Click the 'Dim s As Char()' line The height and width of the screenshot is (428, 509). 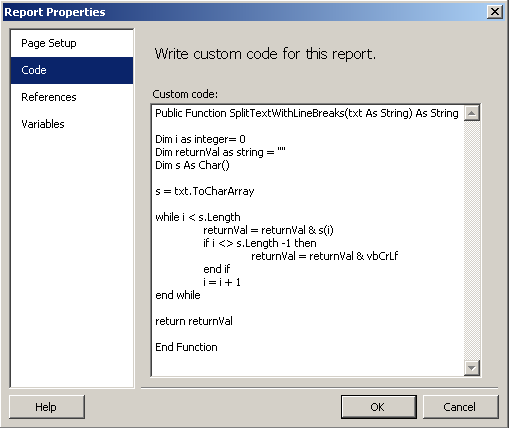[x=192, y=165]
